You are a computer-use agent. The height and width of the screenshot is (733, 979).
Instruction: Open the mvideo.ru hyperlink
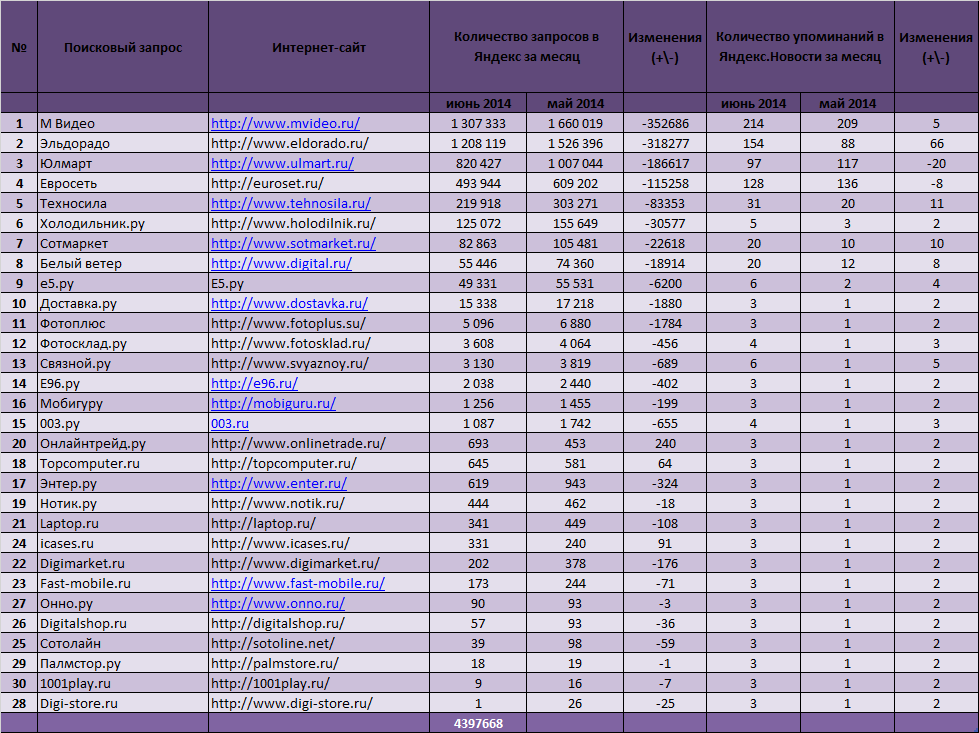click(x=285, y=124)
